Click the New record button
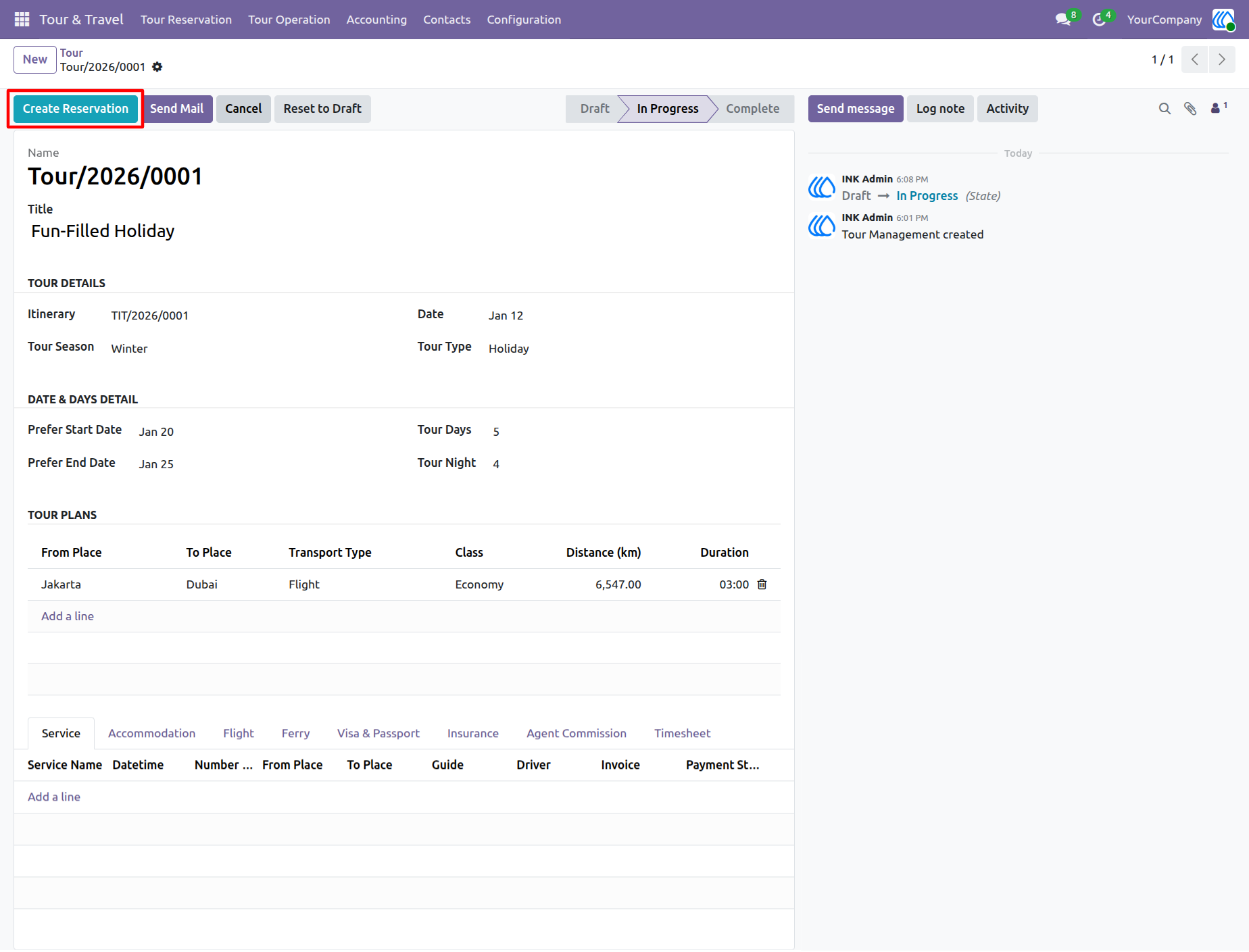1249x952 pixels. click(x=35, y=59)
